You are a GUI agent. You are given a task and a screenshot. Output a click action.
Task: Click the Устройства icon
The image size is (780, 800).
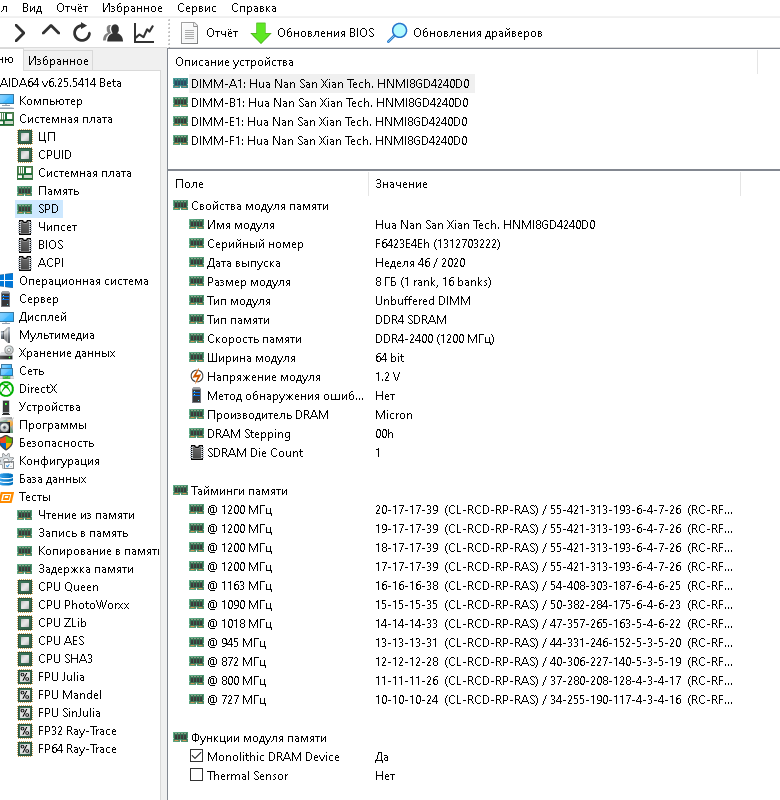pyautogui.click(x=6, y=407)
